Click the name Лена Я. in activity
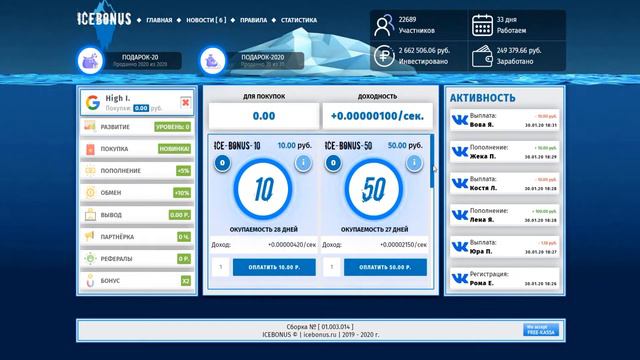 [482, 220]
